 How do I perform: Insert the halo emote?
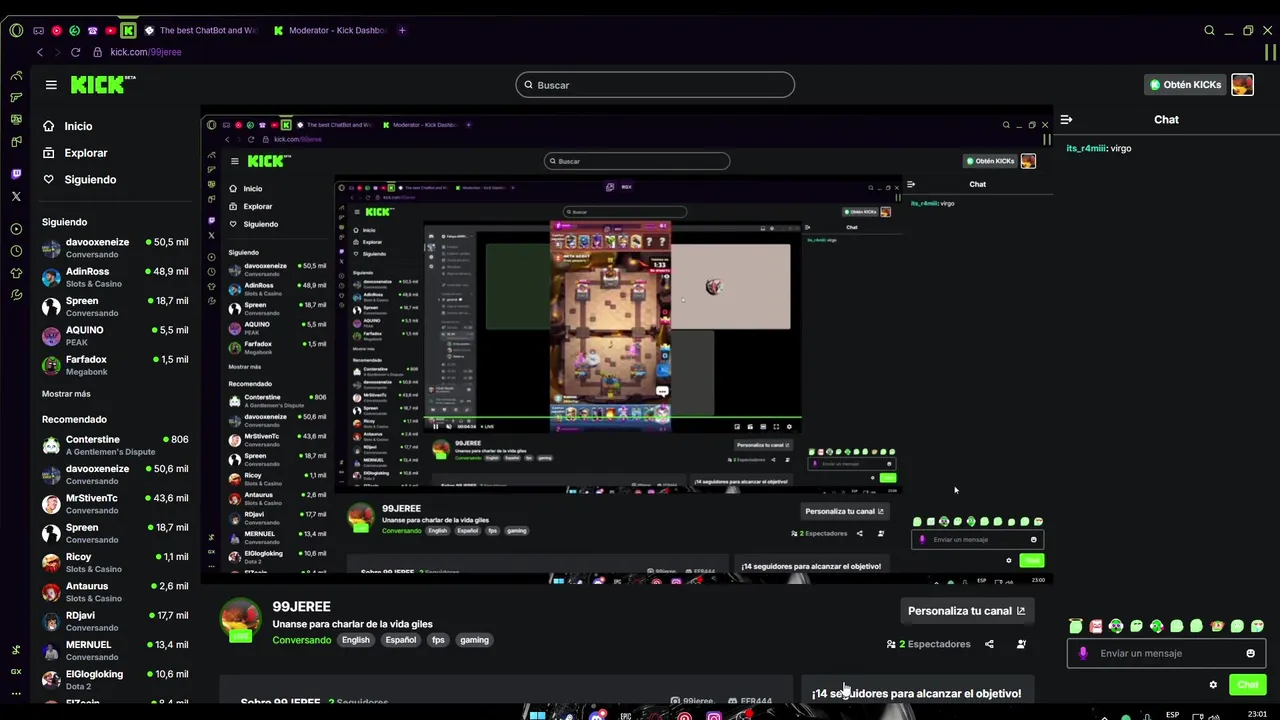1075,626
